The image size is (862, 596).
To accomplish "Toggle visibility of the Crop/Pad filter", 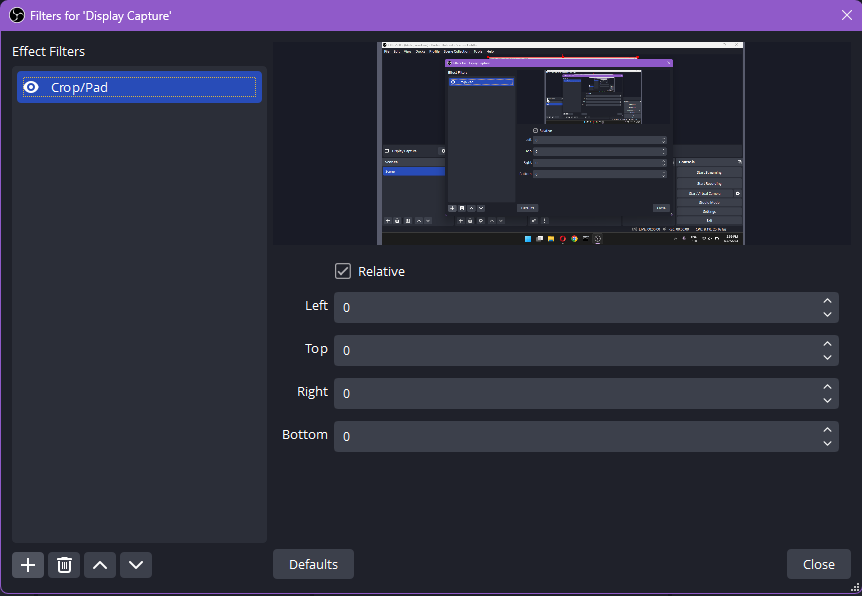I will click(x=31, y=87).
